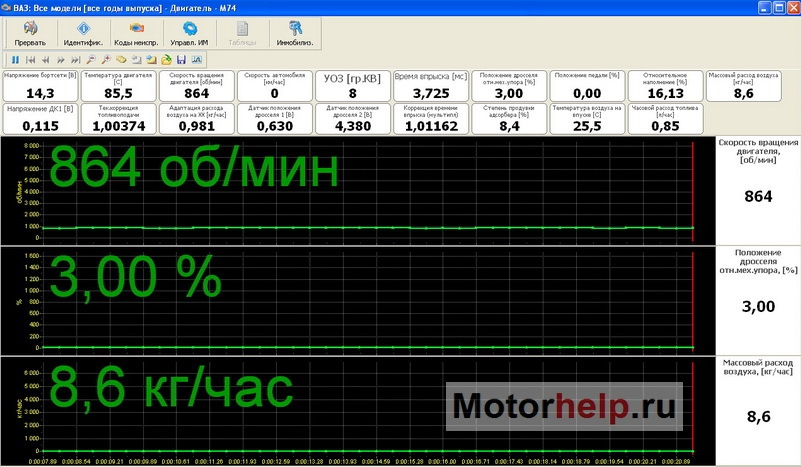Select Адаптация расхода воздуха на ХХ cell
This screenshot has width=801, height=467.
coord(197,119)
